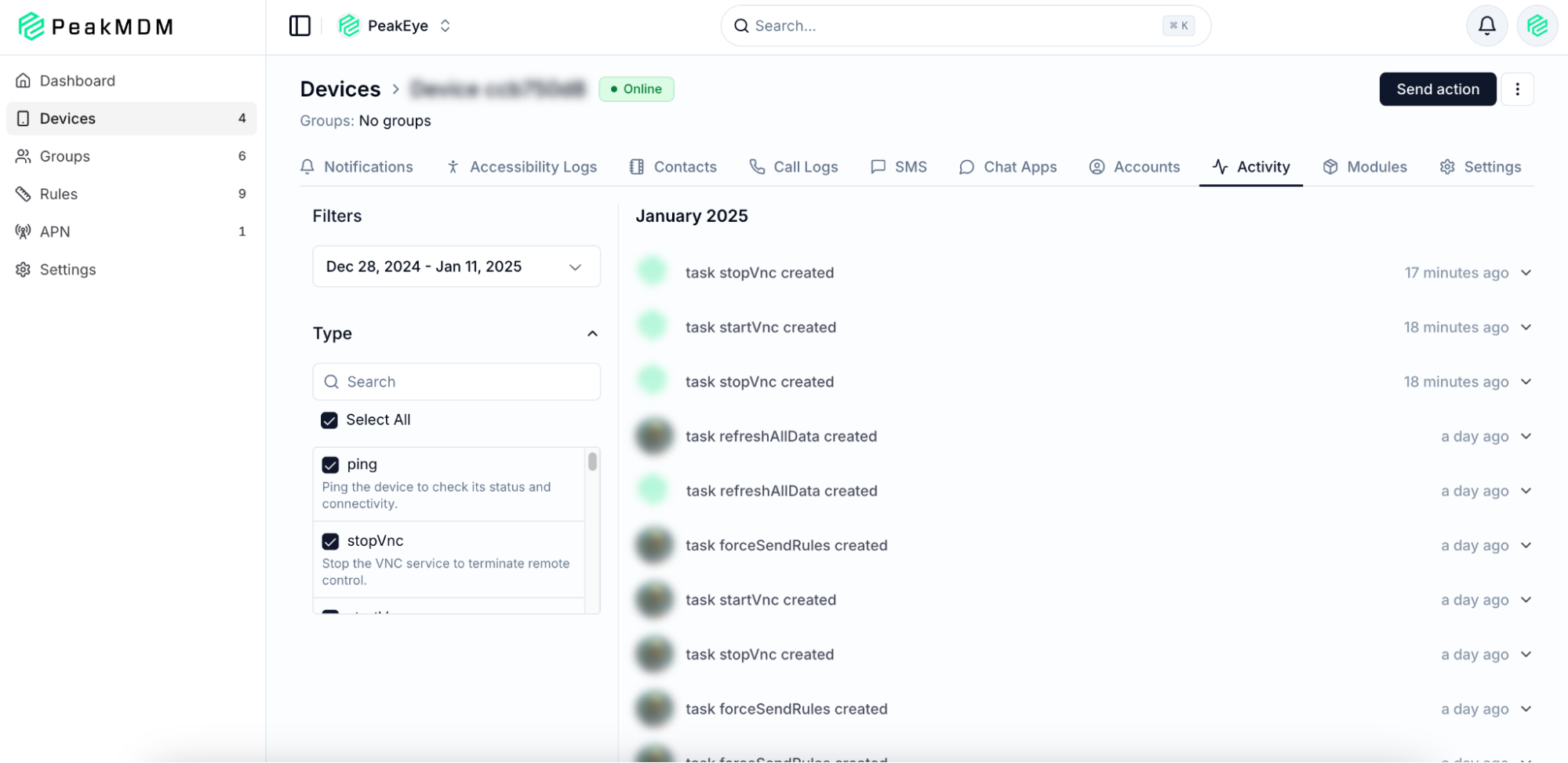Click the PeakMDM logo

96,27
